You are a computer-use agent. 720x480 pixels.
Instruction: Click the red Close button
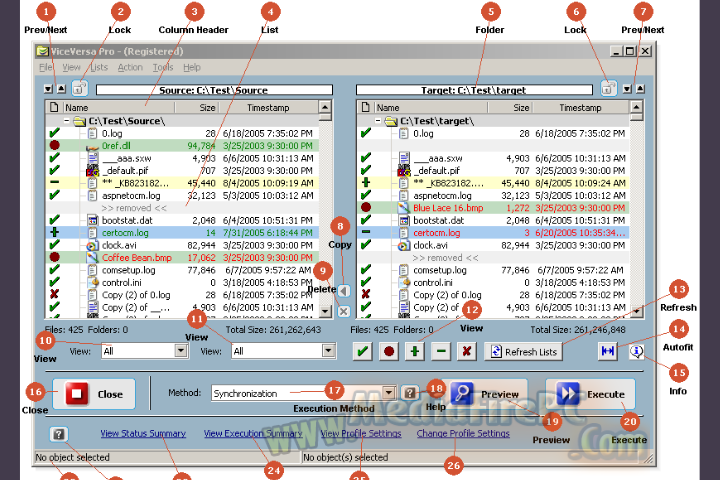click(94, 394)
